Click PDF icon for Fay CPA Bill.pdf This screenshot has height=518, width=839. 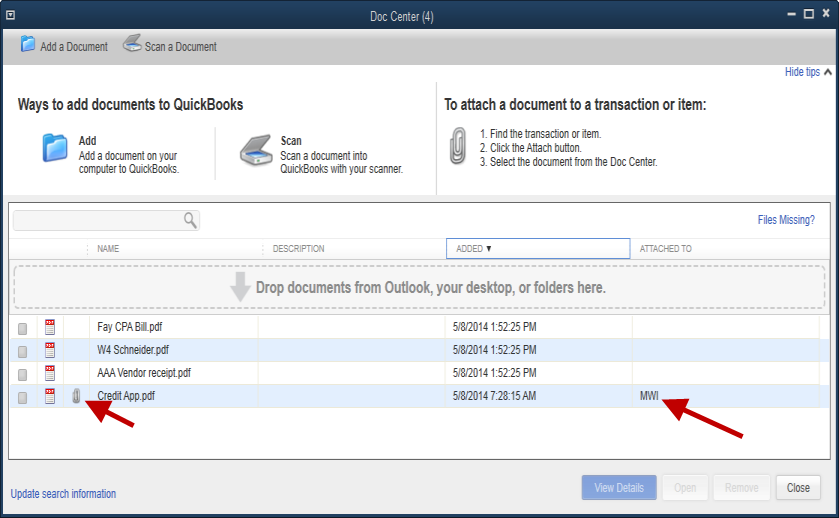[50, 327]
